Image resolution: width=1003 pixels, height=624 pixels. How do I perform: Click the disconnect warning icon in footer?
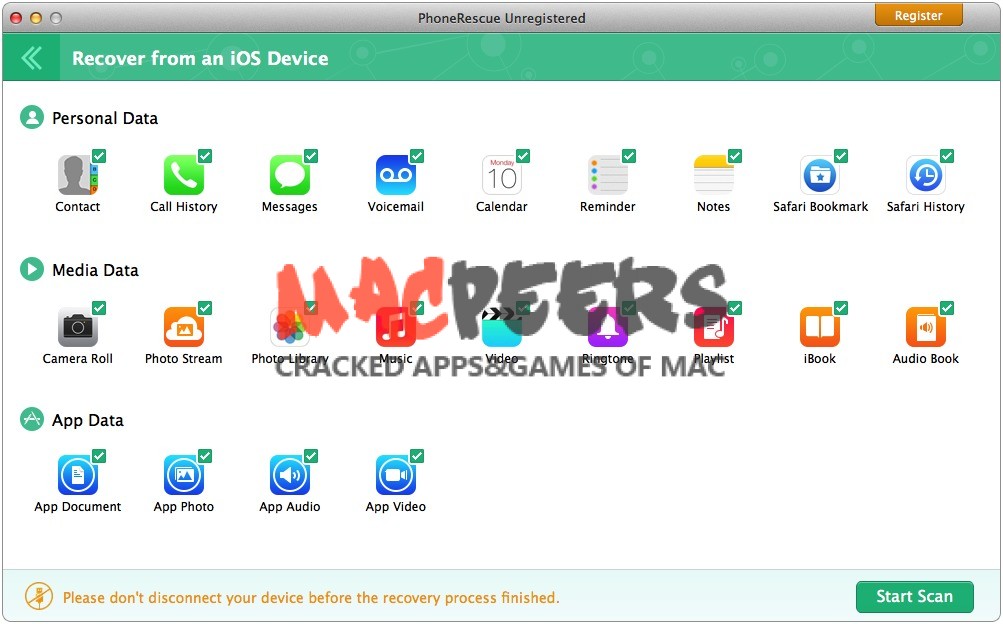coord(39,597)
